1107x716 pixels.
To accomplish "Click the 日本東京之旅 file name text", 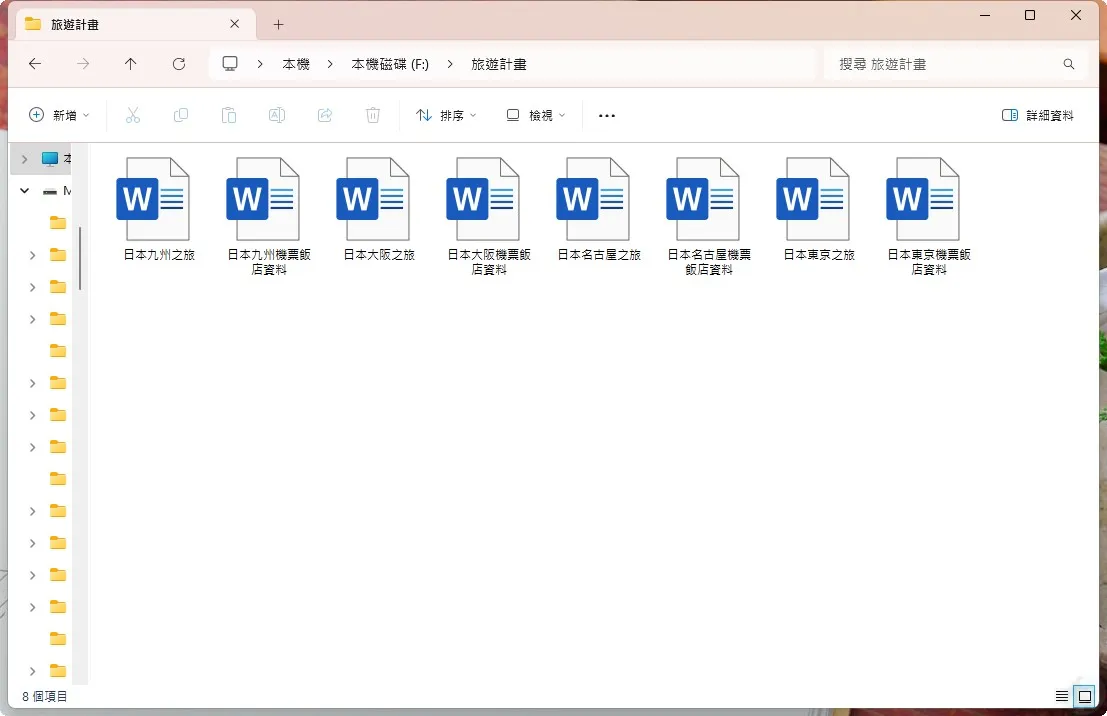I will [819, 255].
